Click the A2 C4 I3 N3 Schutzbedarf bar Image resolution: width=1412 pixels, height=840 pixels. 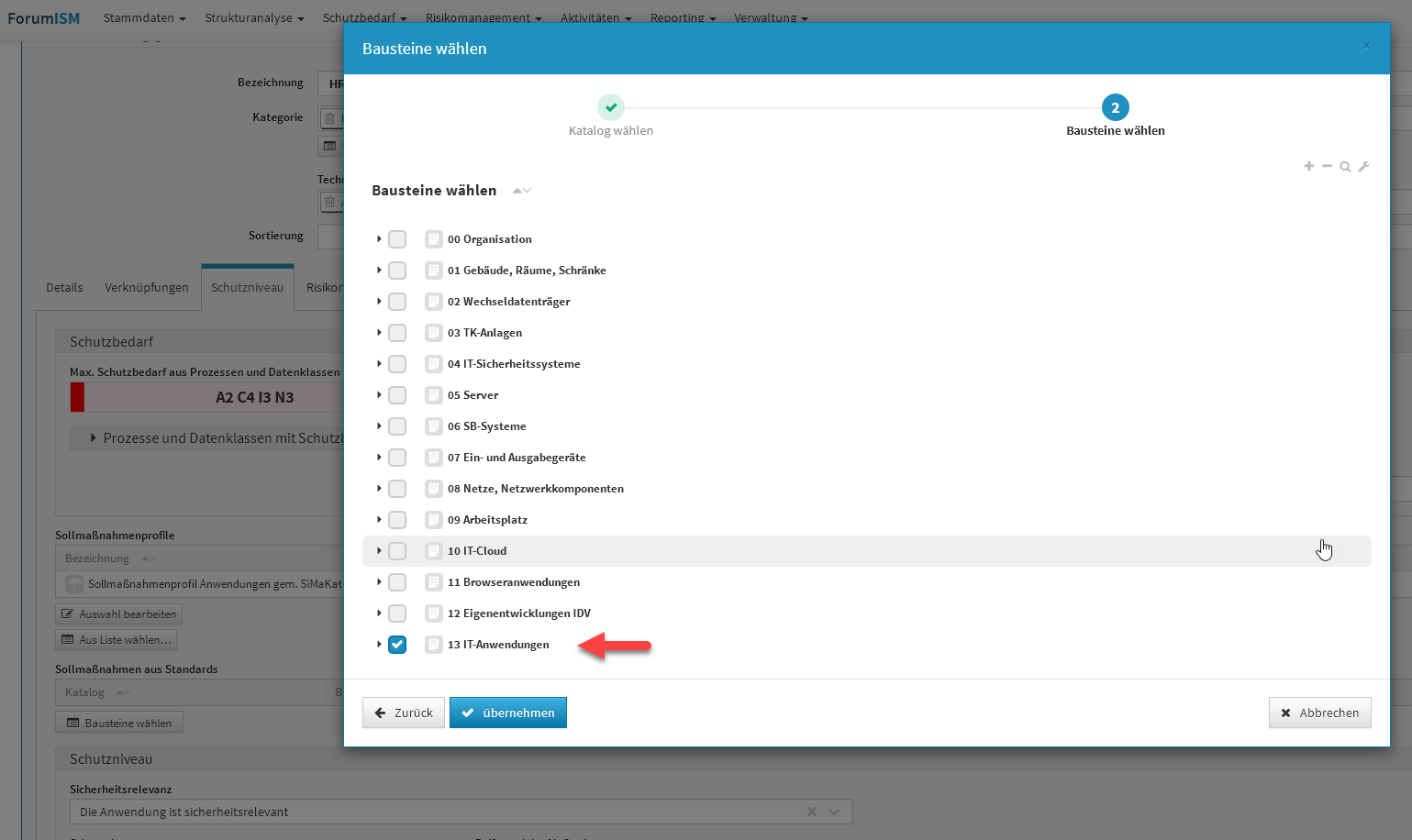pos(206,397)
